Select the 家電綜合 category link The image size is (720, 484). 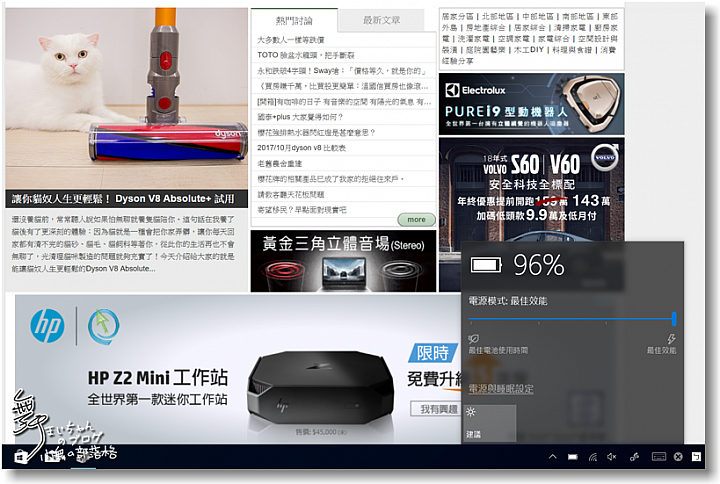(x=554, y=39)
